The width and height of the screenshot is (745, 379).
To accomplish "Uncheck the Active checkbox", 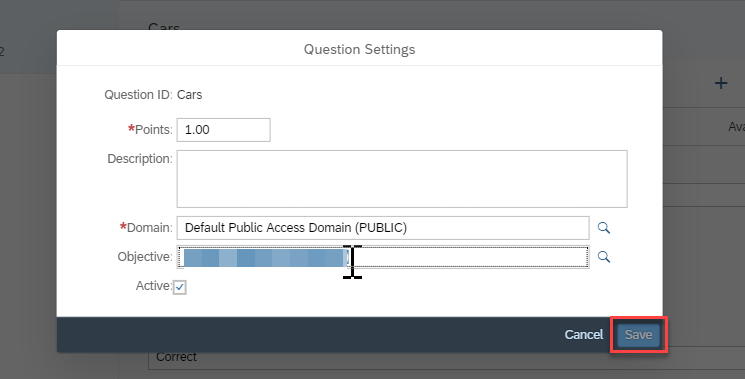I will (x=180, y=287).
